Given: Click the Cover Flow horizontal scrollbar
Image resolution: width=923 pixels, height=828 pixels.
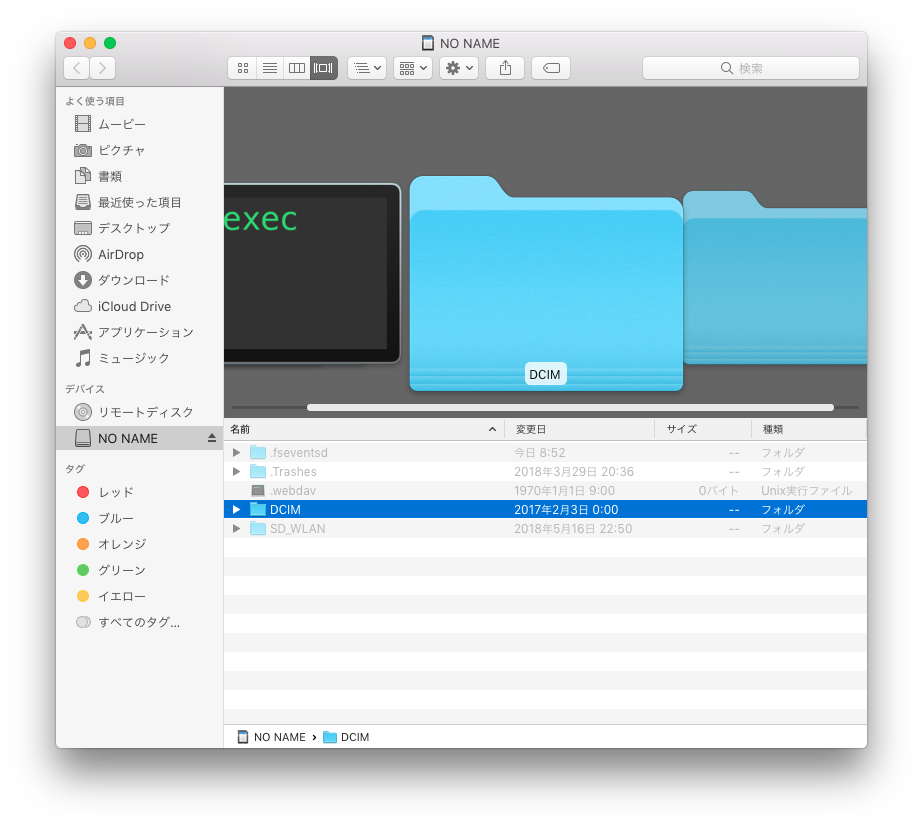Looking at the screenshot, I should coord(570,407).
